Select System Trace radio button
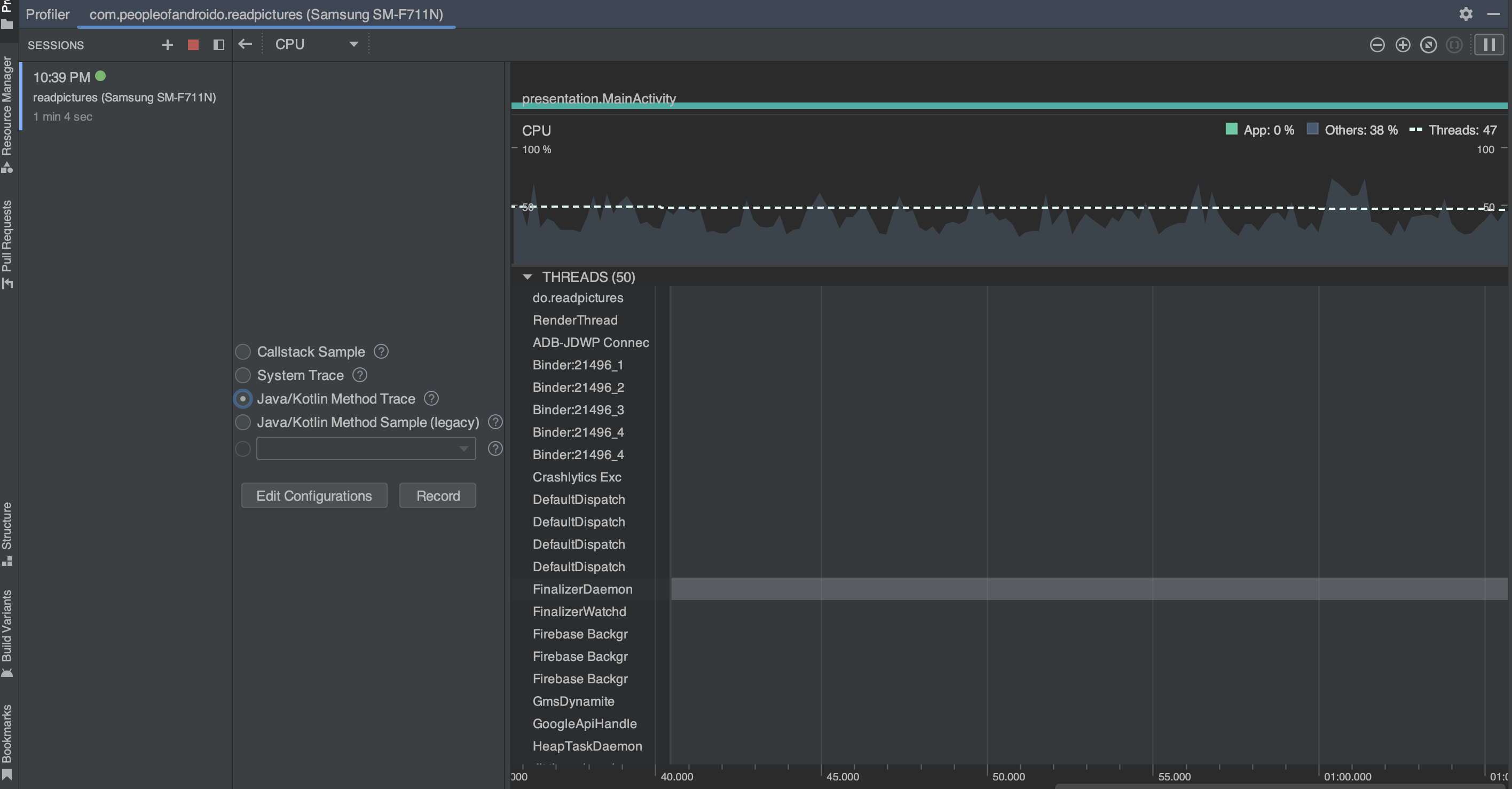Screen dimensions: 1512x789 (243, 375)
